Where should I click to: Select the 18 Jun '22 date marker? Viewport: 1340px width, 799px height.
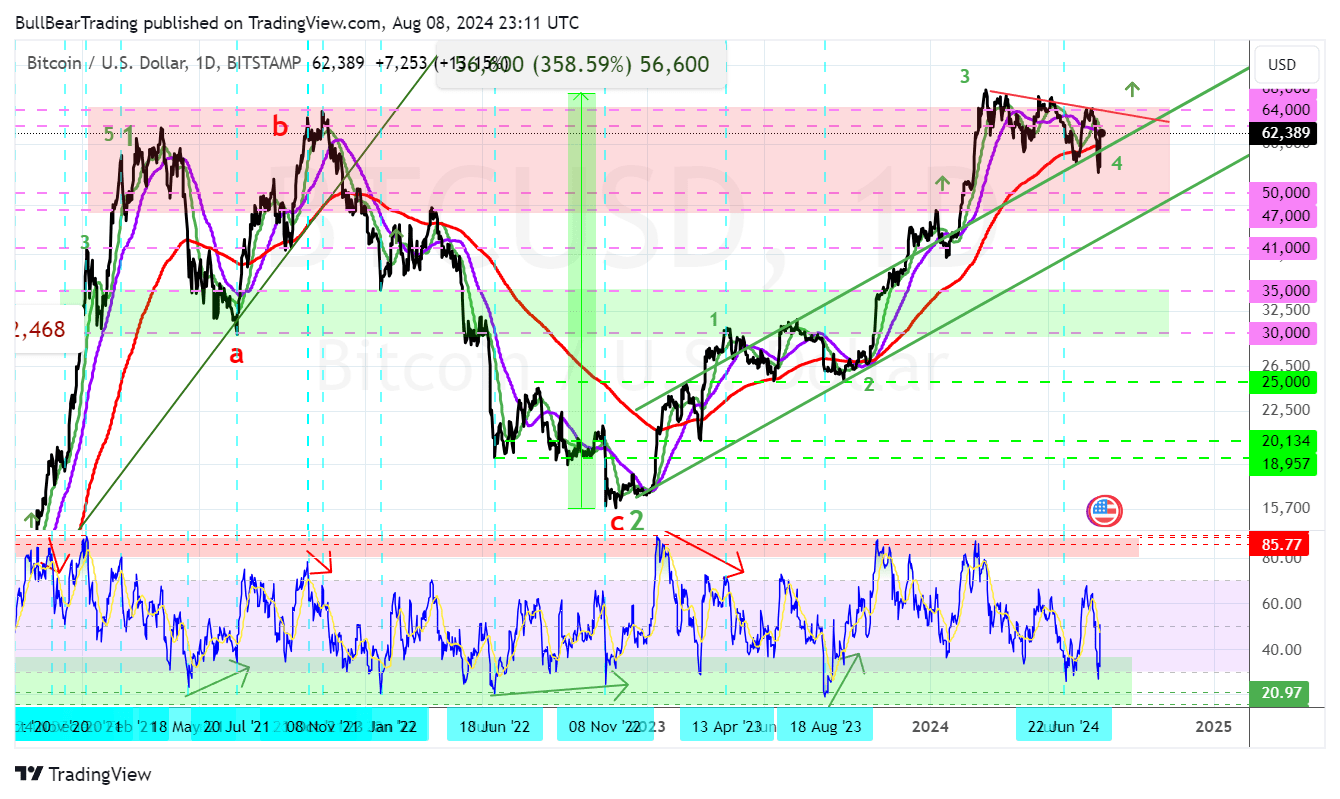pyautogui.click(x=495, y=726)
